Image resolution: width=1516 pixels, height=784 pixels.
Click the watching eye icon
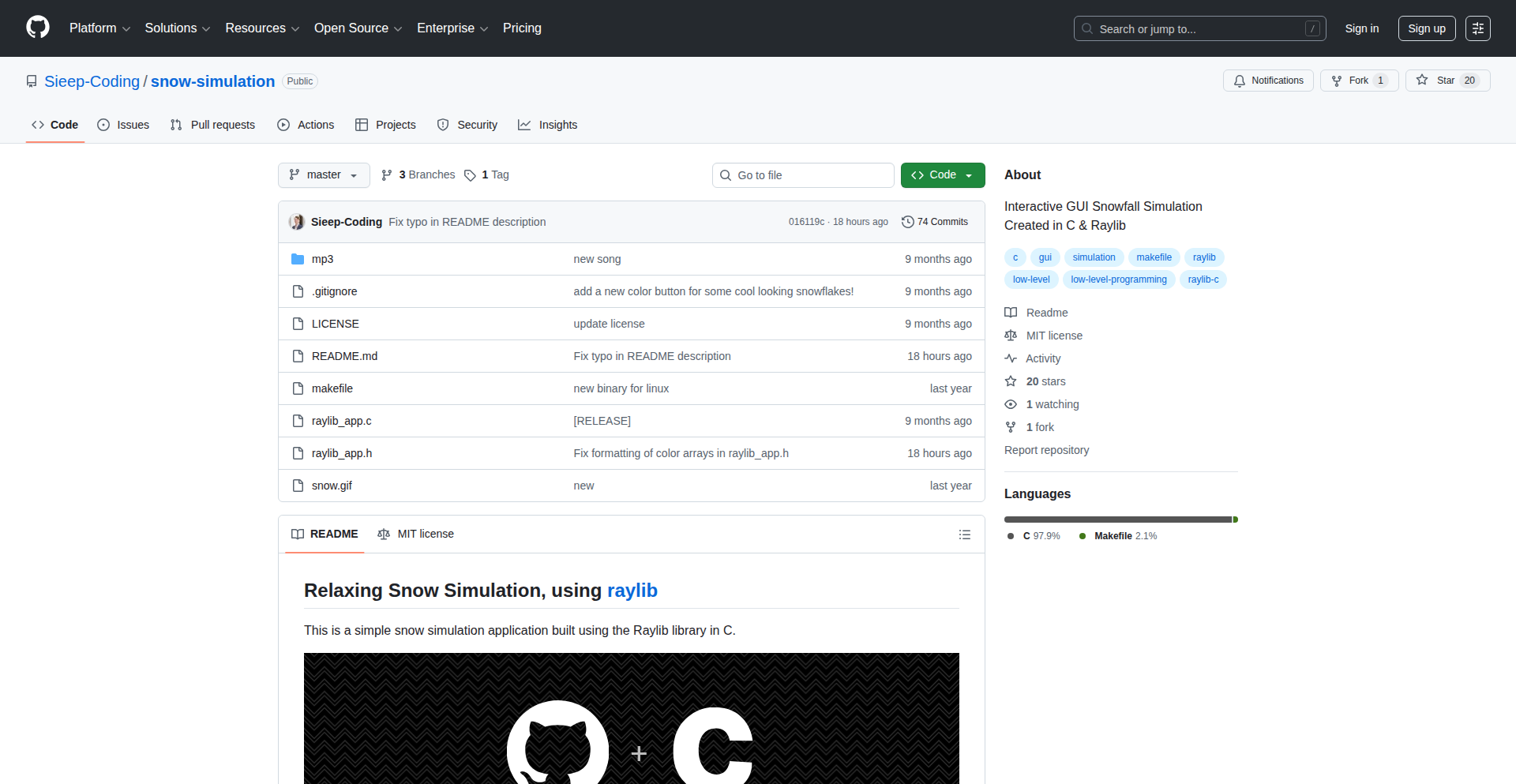[x=1011, y=404]
